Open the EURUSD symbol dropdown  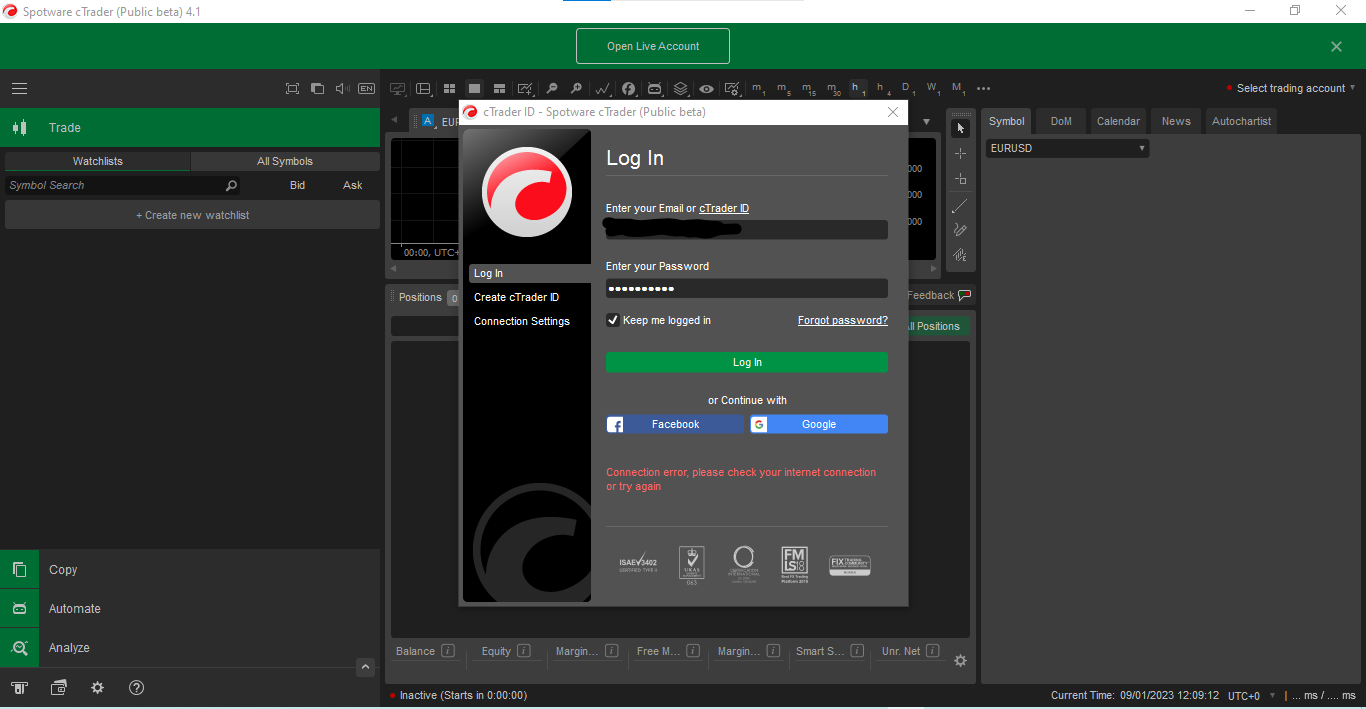pyautogui.click(x=1067, y=148)
